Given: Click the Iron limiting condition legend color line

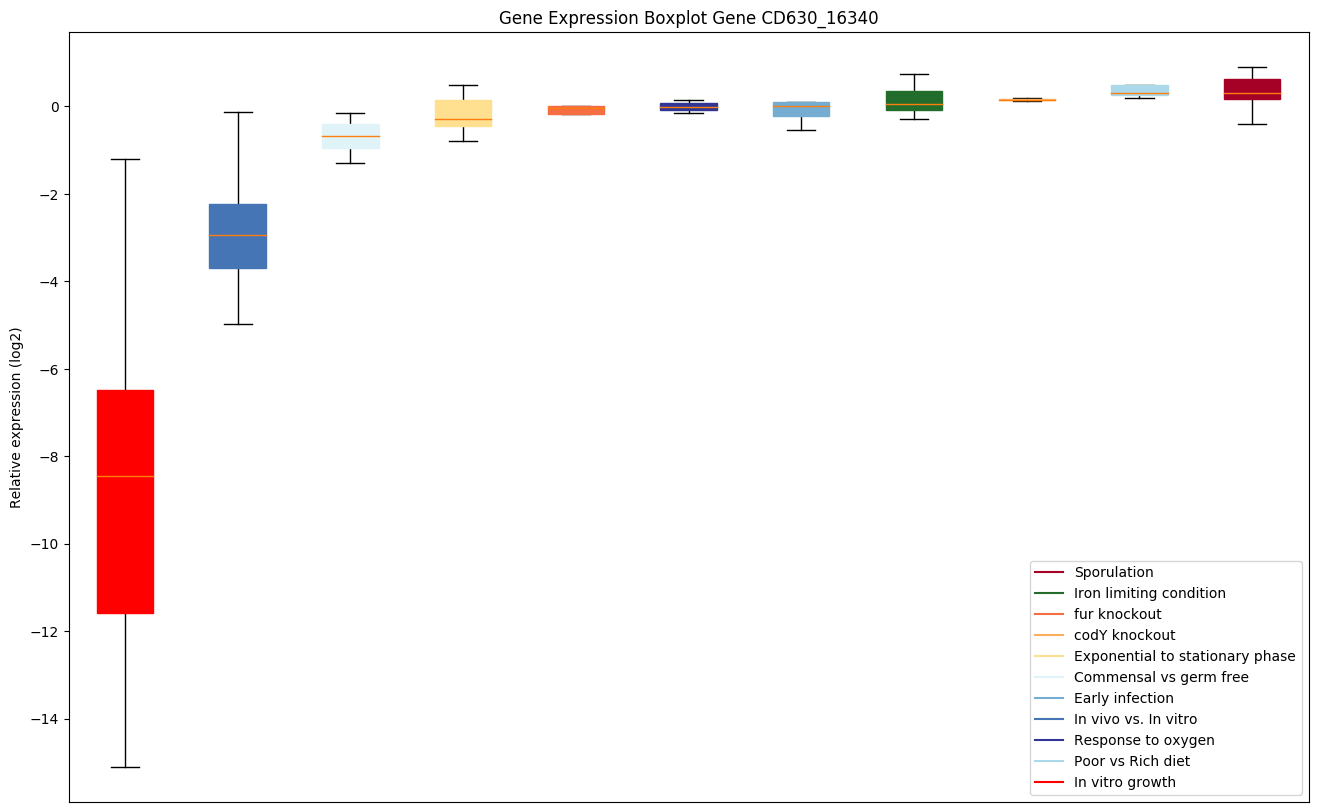Looking at the screenshot, I should click(x=1049, y=594).
